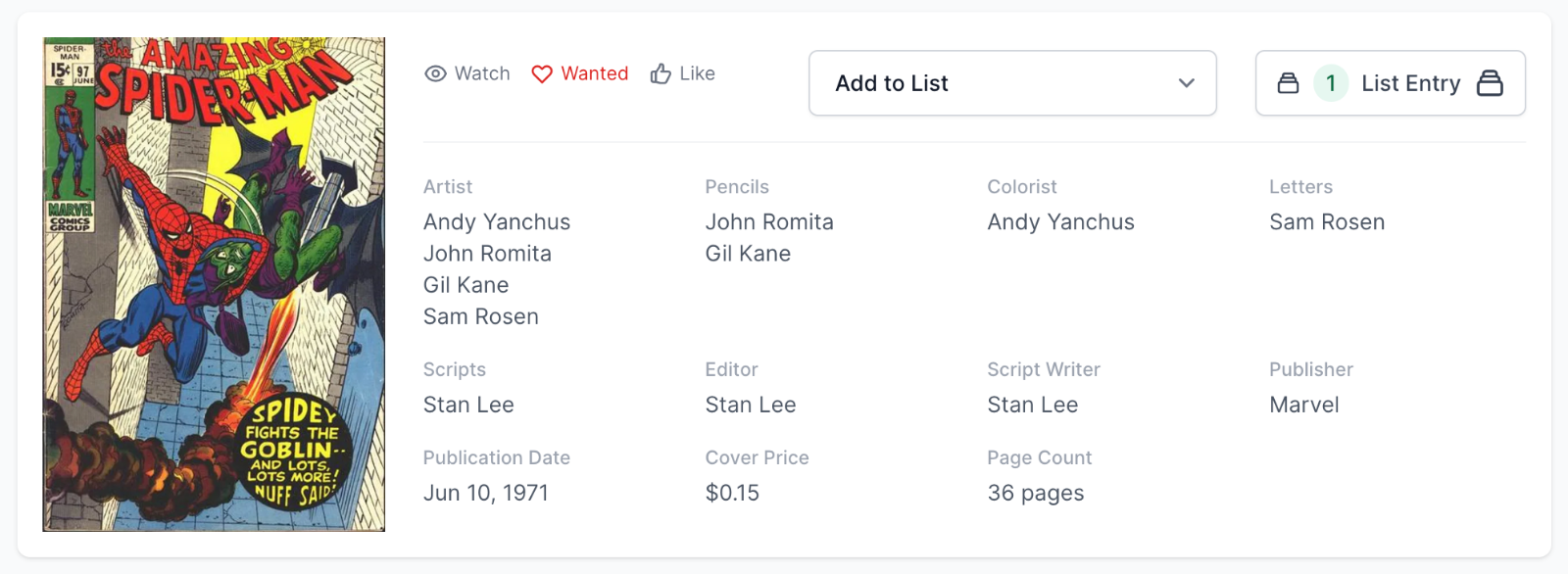
Task: Open the Marvel publisher link
Action: (1303, 405)
